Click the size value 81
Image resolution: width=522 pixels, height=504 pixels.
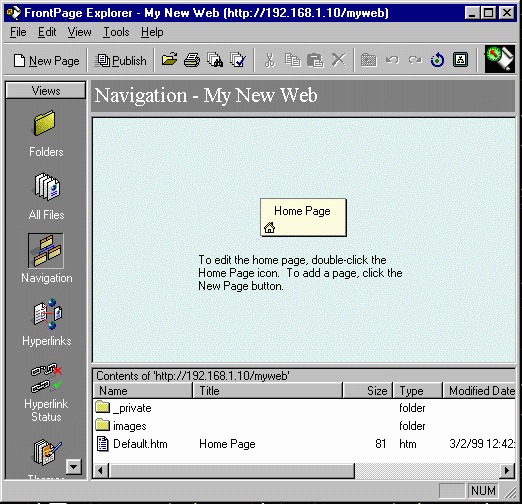pos(380,444)
